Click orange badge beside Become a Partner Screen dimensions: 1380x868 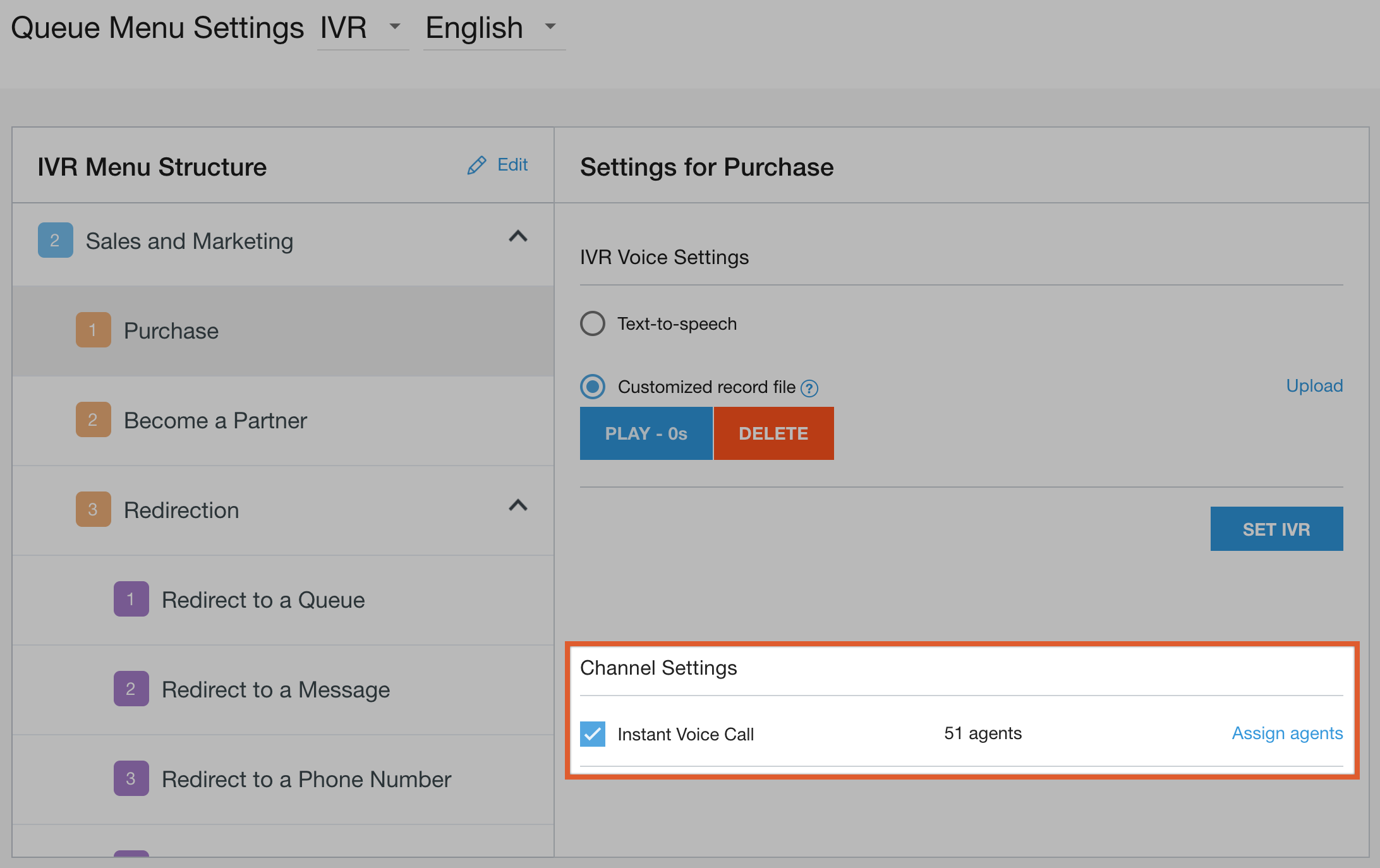click(x=93, y=419)
